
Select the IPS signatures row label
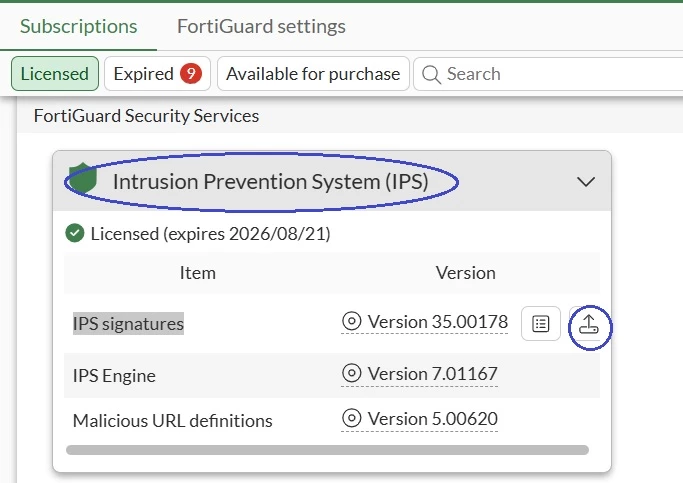tap(128, 324)
